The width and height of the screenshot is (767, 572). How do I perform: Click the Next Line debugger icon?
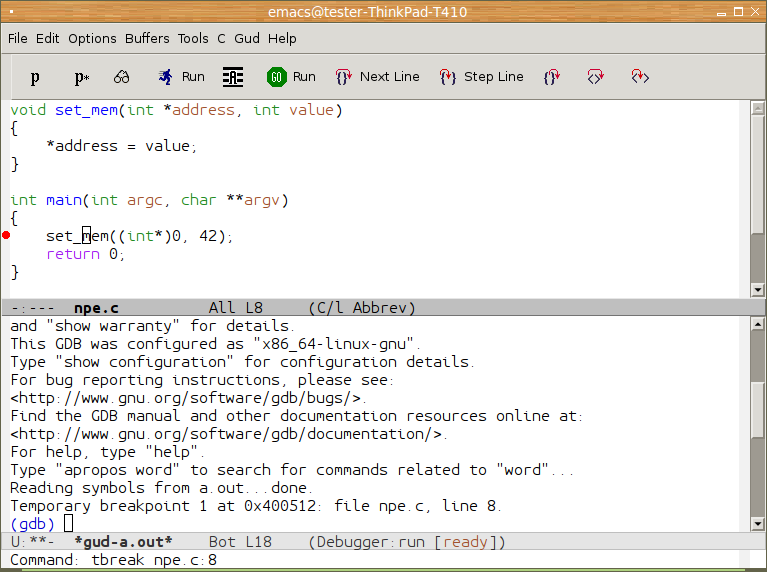344,77
